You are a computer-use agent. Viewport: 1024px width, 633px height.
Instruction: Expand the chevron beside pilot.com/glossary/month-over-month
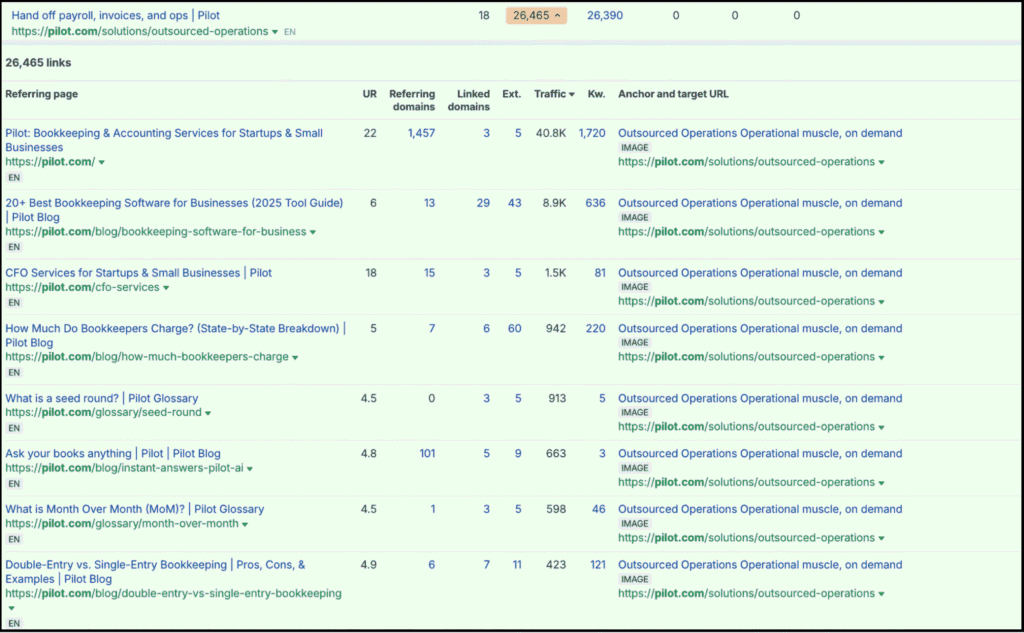click(244, 523)
